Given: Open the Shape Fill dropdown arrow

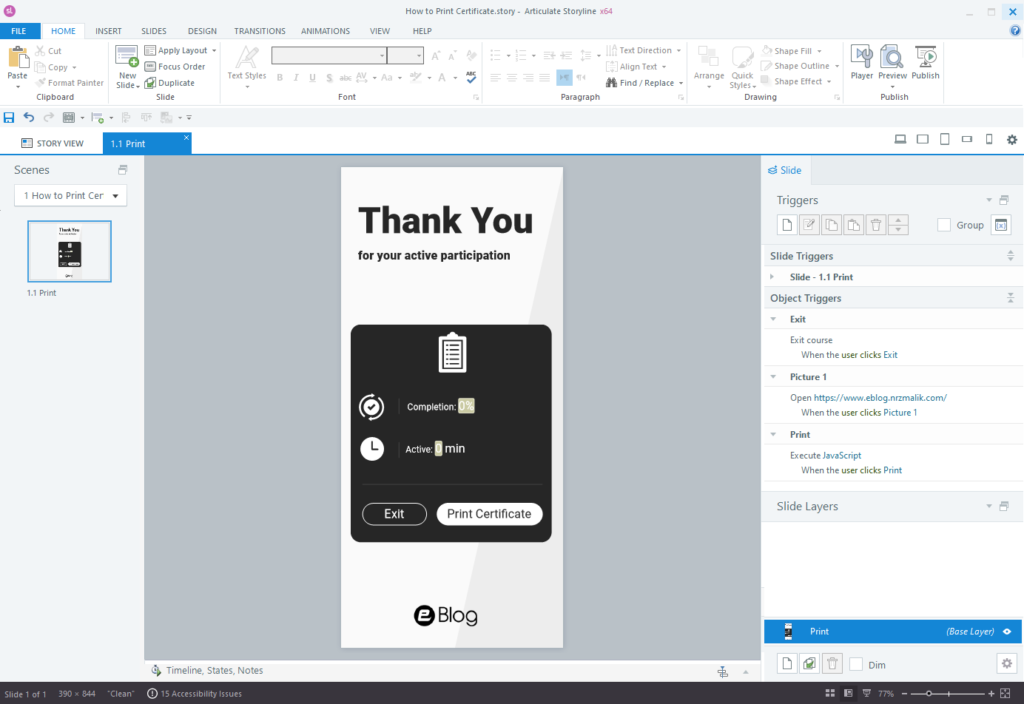Looking at the screenshot, I should click(820, 51).
